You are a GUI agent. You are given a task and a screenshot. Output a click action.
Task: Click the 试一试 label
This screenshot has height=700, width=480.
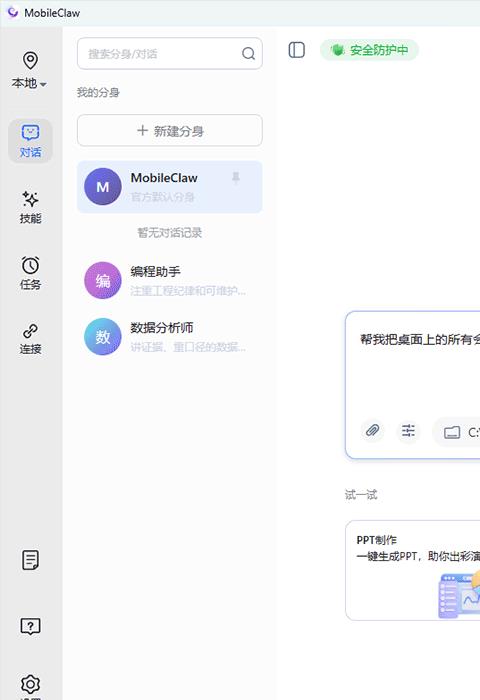[361, 495]
